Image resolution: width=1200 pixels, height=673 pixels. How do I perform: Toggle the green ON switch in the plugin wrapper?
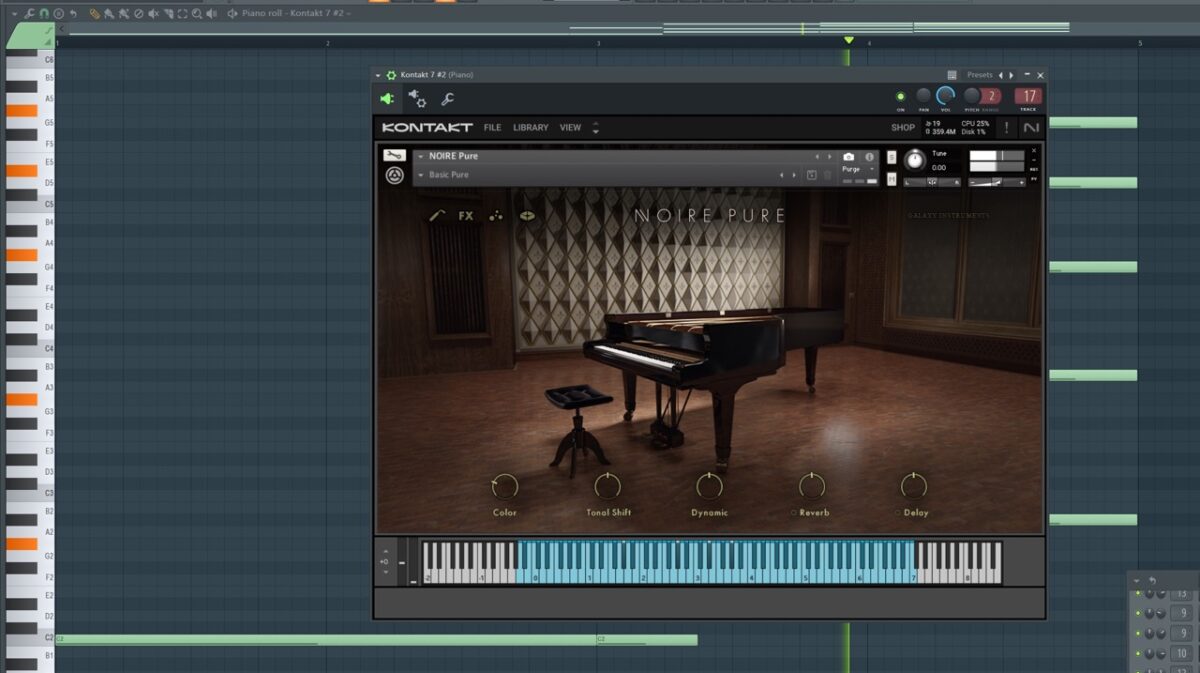(x=901, y=97)
